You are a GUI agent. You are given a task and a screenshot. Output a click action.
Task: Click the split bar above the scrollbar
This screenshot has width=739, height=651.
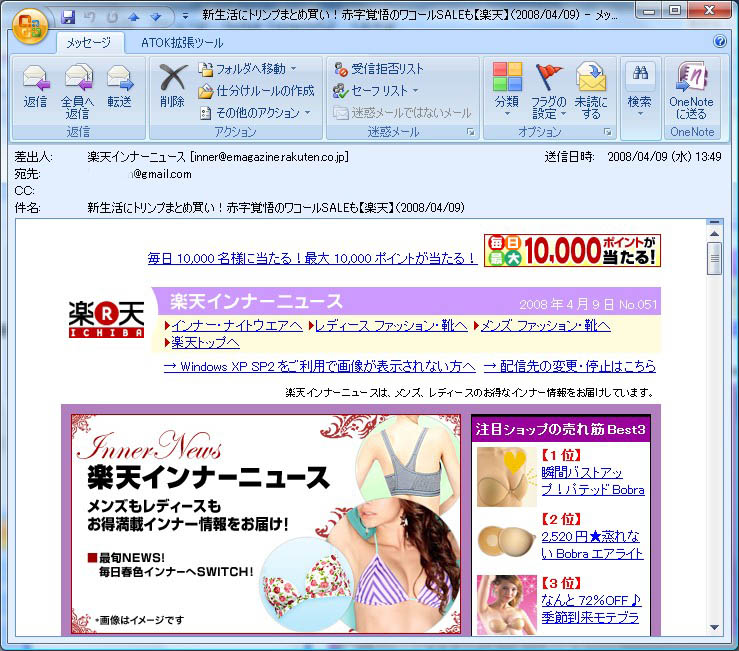pyautogui.click(x=714, y=222)
